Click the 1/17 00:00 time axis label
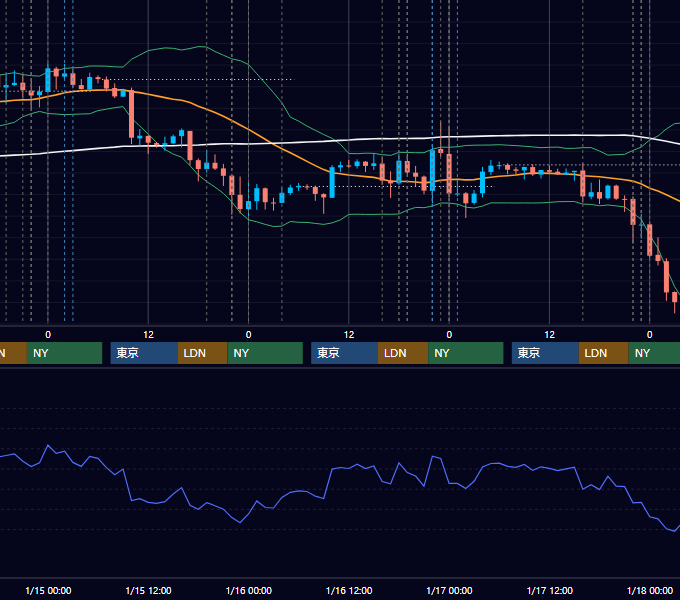 [x=449, y=590]
